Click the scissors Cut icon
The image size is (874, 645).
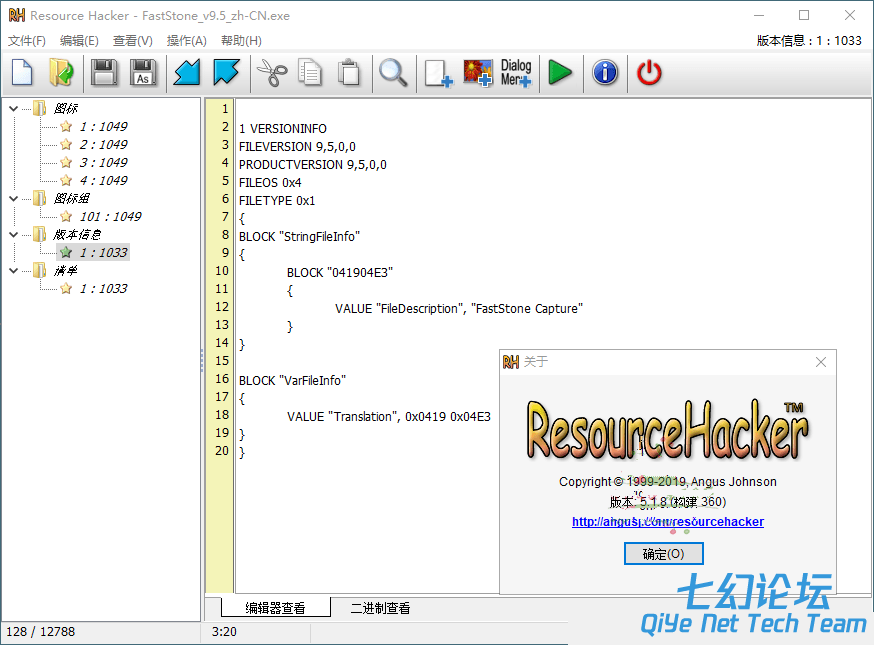pos(271,72)
